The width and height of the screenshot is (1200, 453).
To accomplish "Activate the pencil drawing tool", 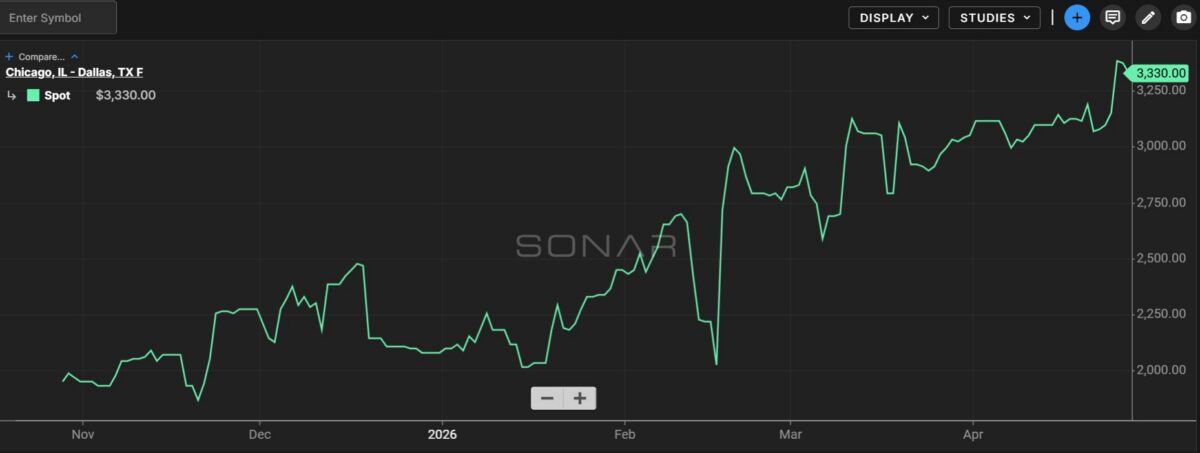I will coord(1148,18).
